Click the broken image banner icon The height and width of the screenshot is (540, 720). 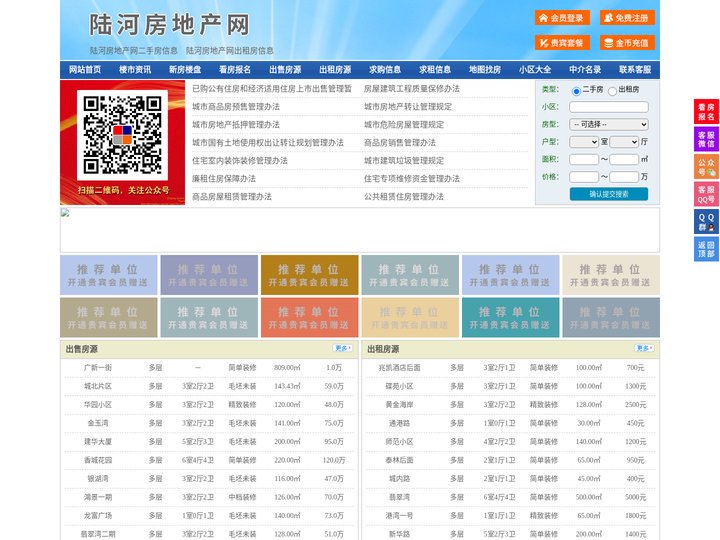(x=65, y=213)
